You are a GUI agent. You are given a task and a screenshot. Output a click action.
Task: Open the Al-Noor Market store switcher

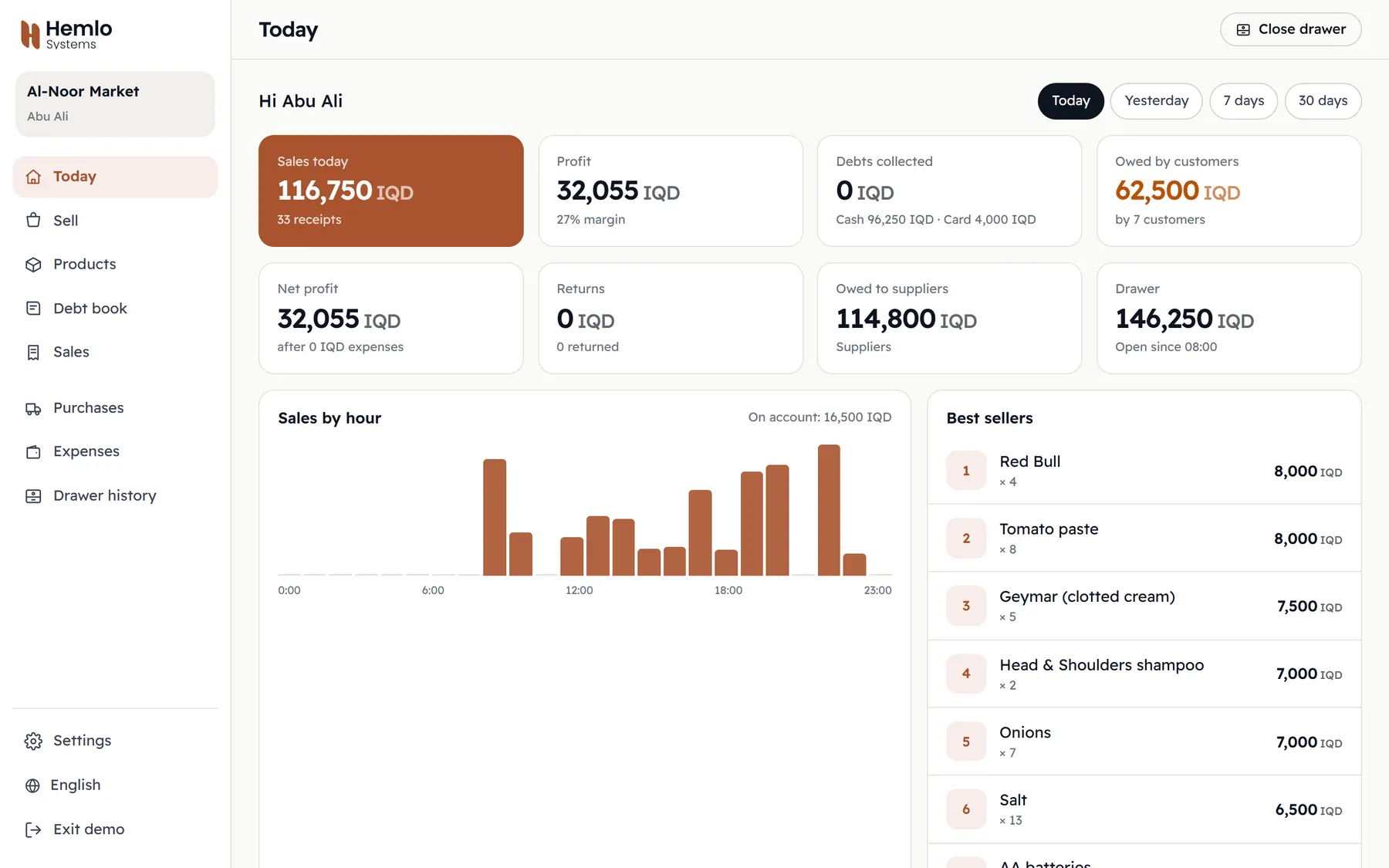tap(115, 104)
